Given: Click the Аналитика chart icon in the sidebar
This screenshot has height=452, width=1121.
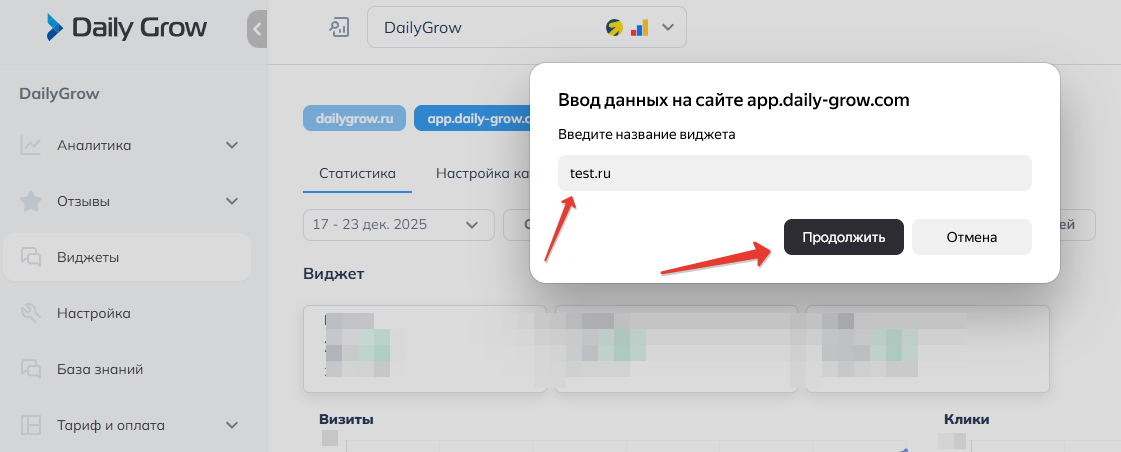Looking at the screenshot, I should (x=31, y=146).
